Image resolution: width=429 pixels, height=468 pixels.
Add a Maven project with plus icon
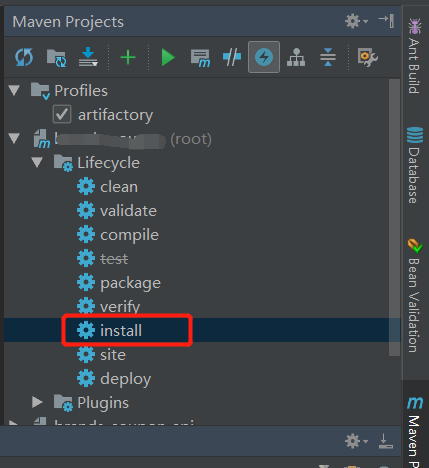point(128,57)
